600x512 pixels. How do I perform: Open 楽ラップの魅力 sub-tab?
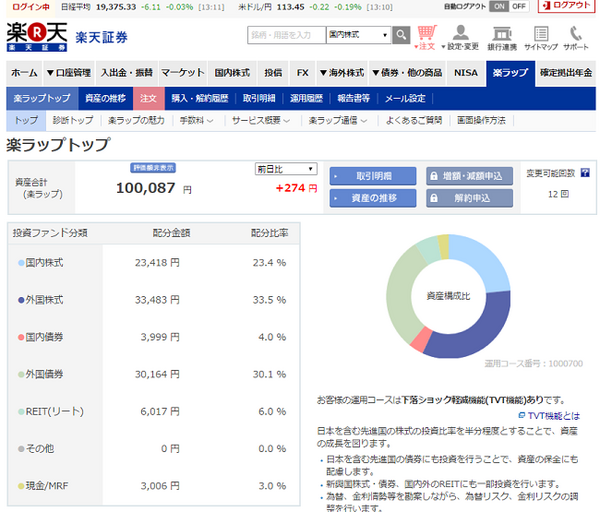click(x=136, y=121)
